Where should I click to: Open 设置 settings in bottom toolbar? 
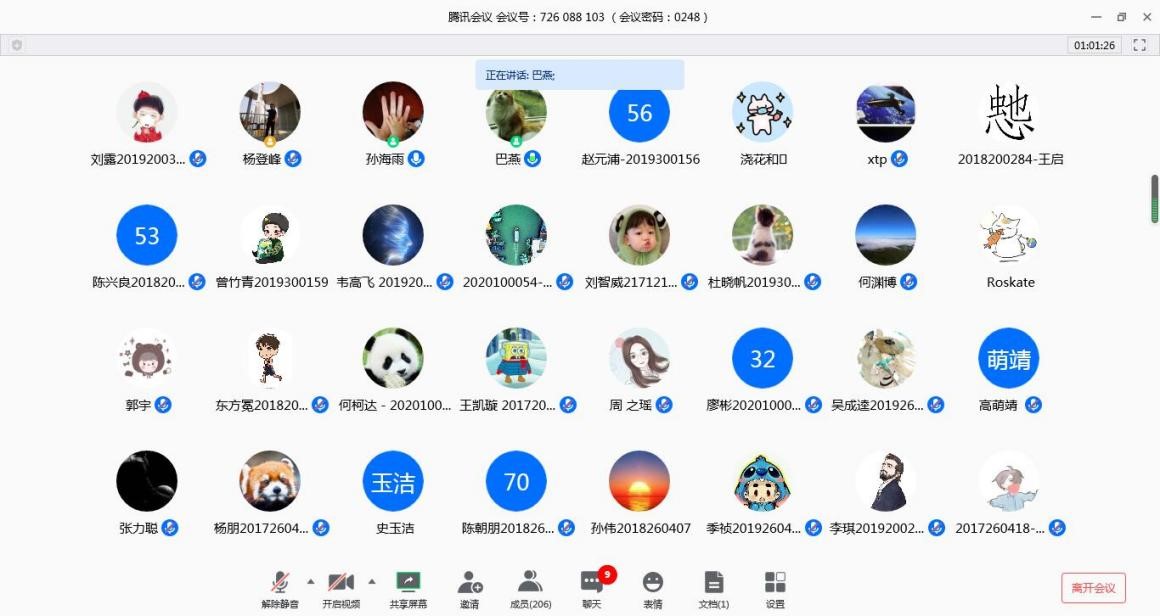(x=775, y=588)
